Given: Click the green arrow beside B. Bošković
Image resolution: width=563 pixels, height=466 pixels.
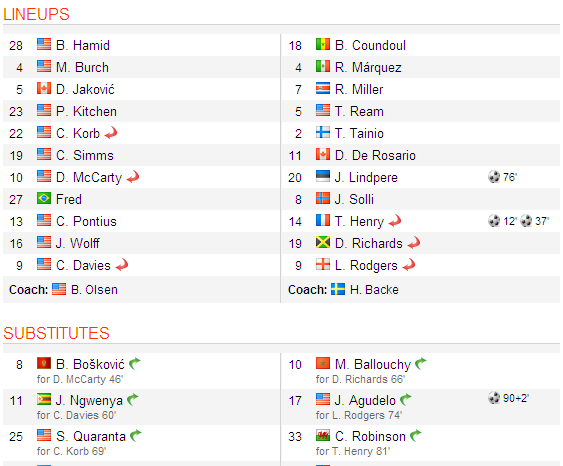Looking at the screenshot, I should tap(135, 363).
